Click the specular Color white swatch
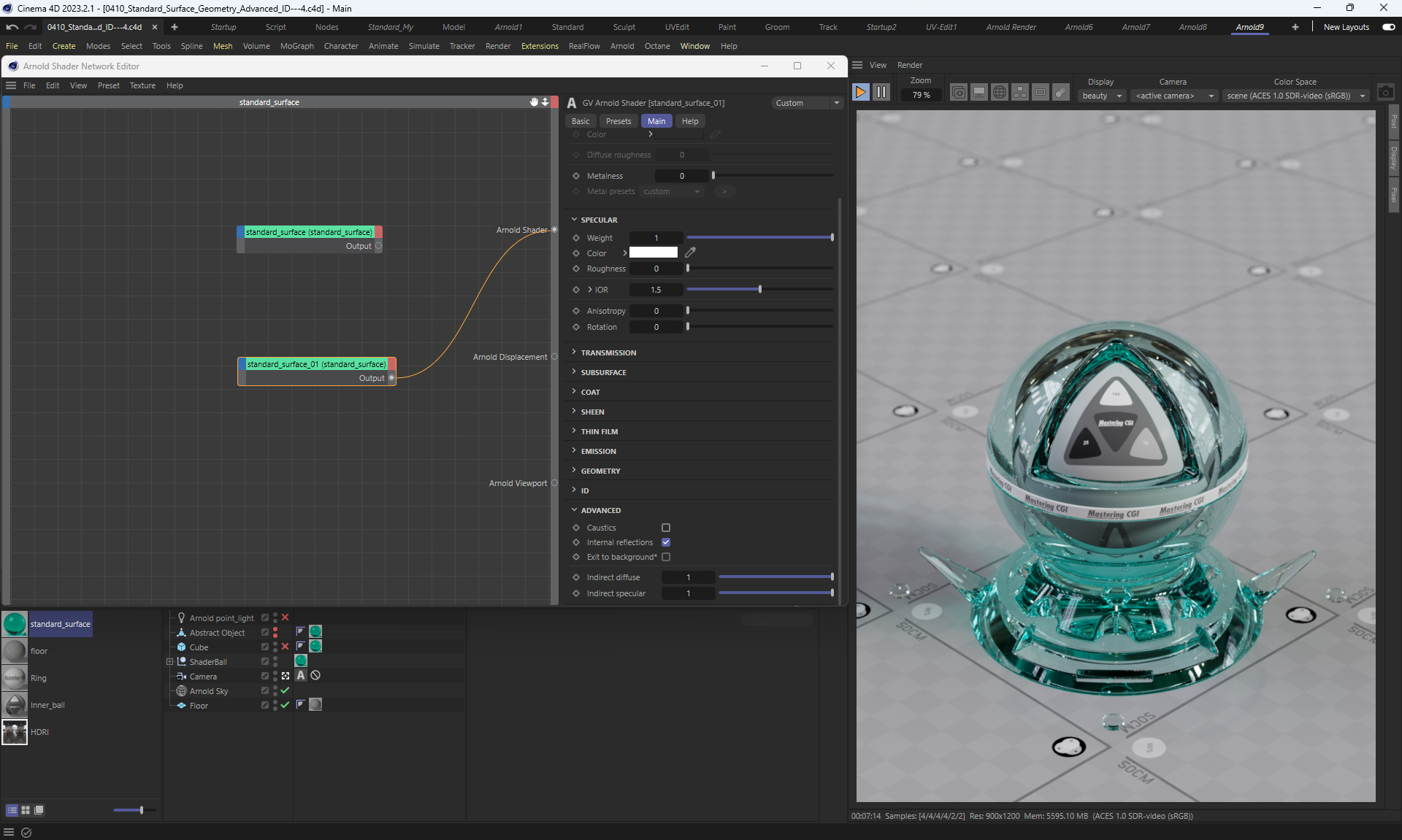The height and width of the screenshot is (840, 1402). pyautogui.click(x=653, y=253)
